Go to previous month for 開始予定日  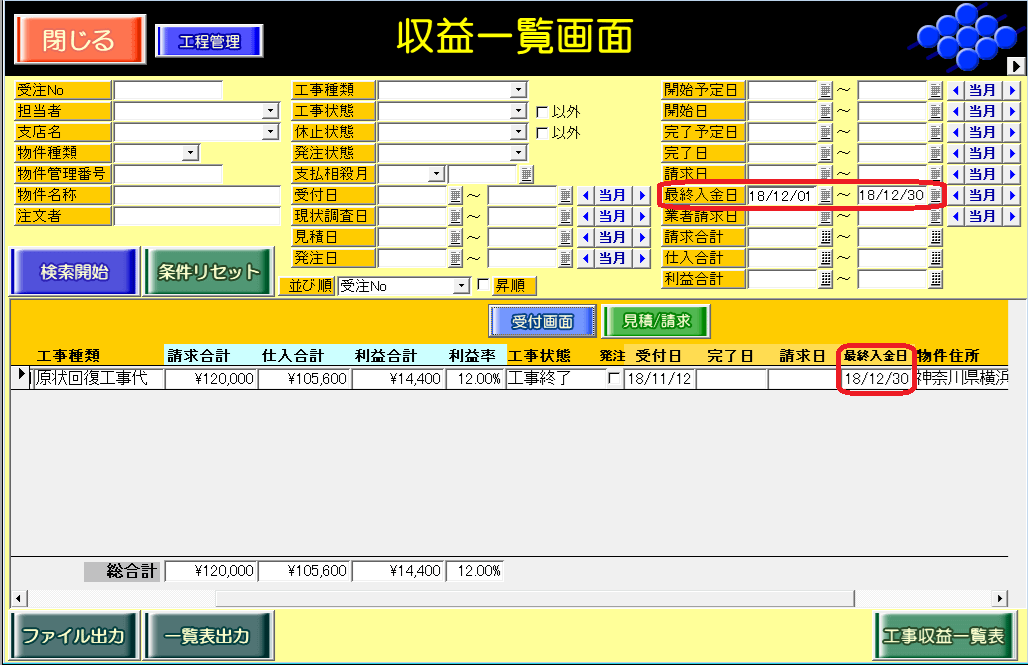955,90
